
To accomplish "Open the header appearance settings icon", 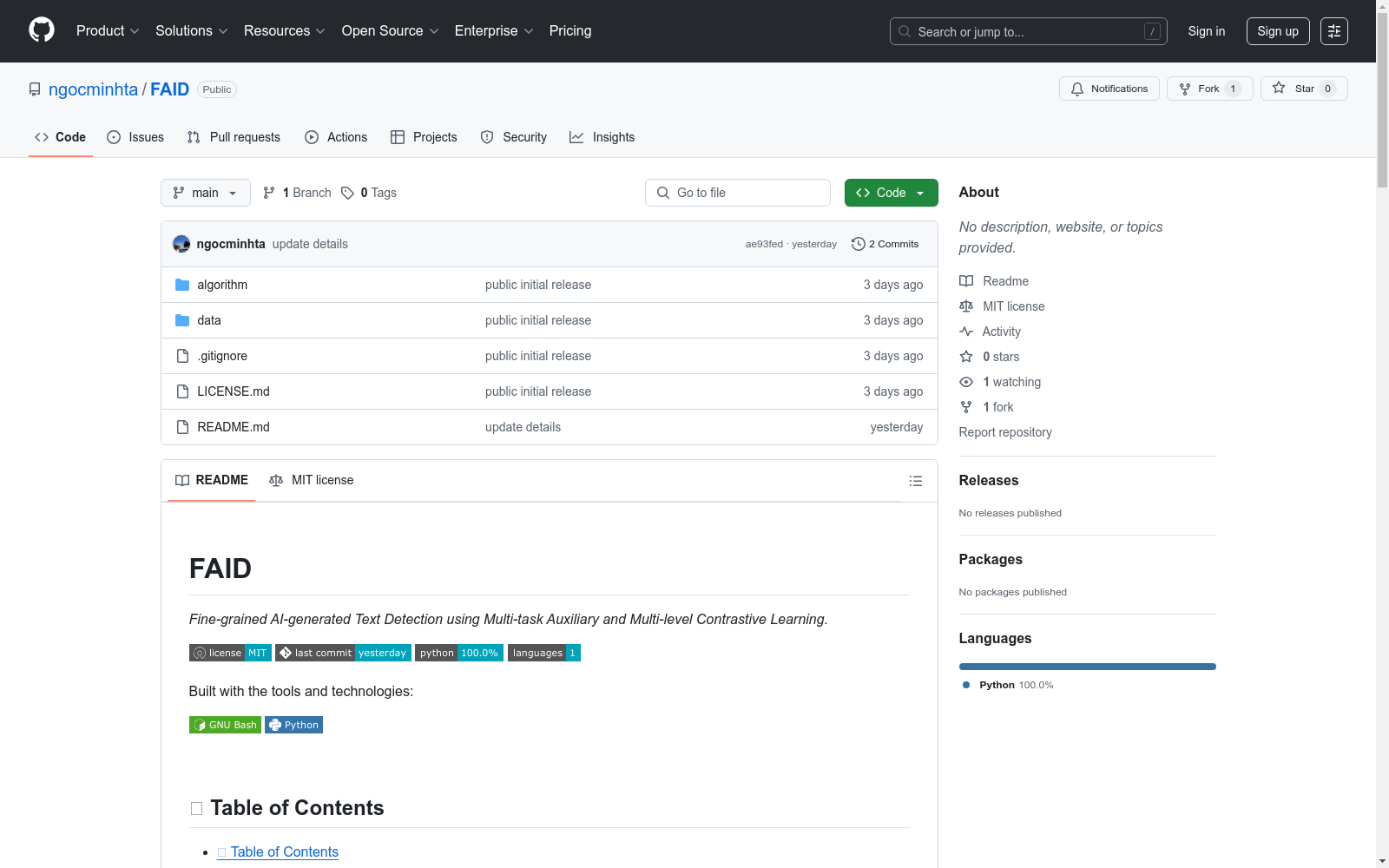I will (1334, 31).
